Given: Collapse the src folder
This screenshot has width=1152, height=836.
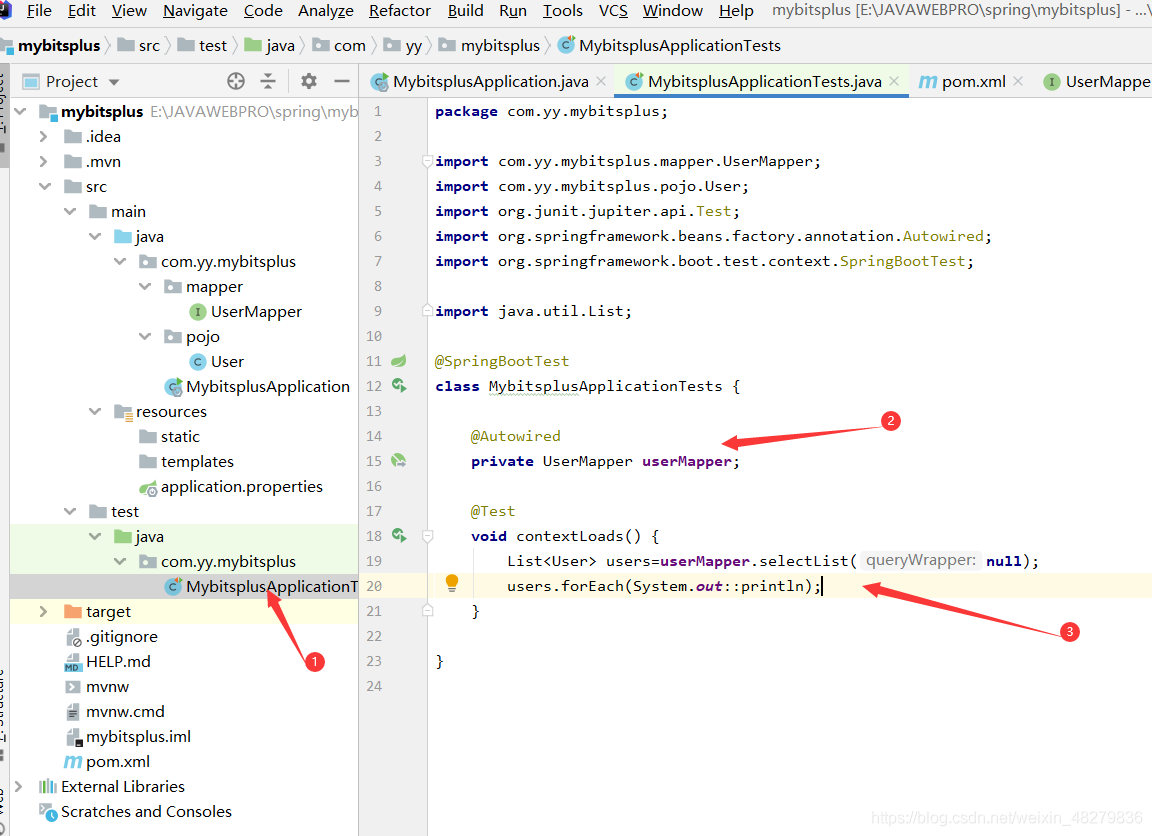Looking at the screenshot, I should point(43,186).
